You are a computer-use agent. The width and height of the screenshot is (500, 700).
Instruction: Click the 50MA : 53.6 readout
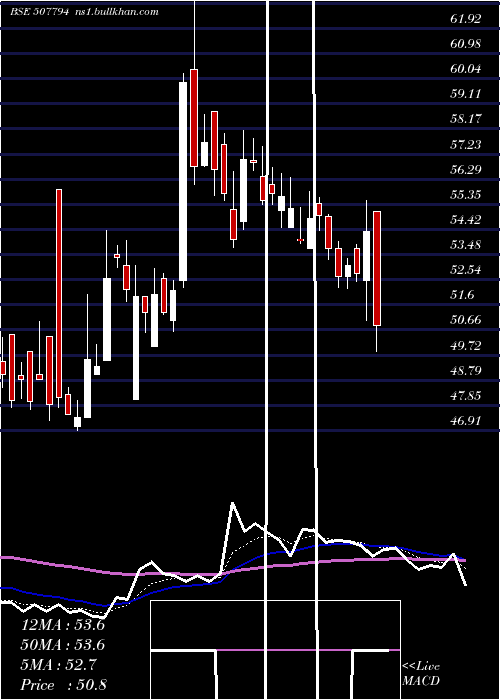62,645
